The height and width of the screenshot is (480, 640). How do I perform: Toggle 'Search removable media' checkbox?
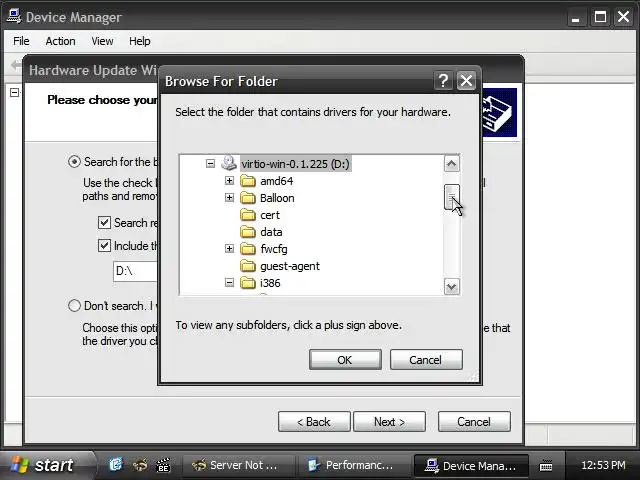pos(104,222)
